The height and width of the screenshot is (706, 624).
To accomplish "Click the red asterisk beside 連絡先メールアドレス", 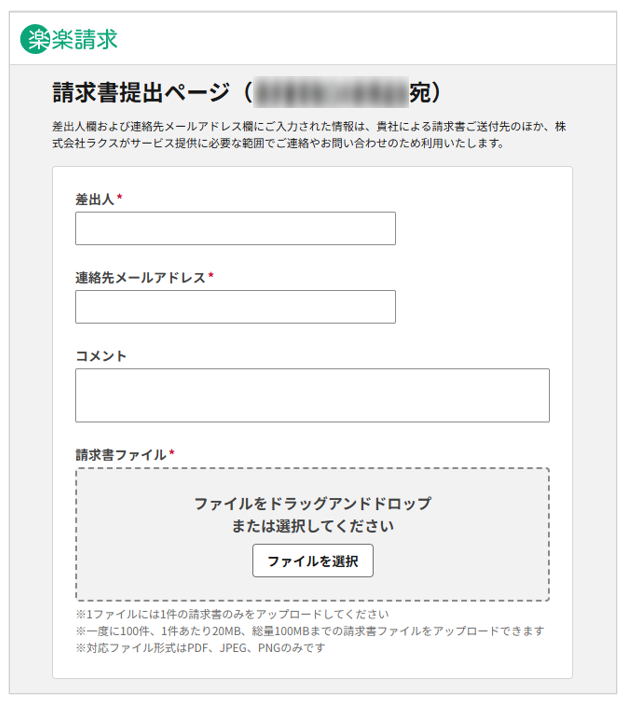I will [x=211, y=275].
